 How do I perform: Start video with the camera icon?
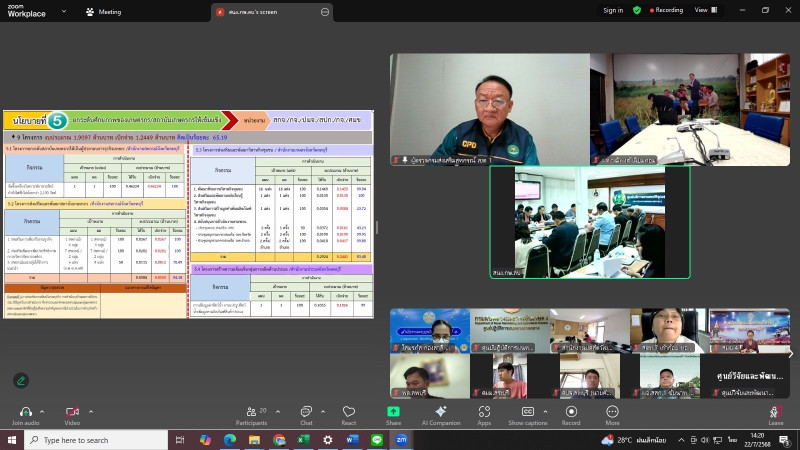coord(72,411)
